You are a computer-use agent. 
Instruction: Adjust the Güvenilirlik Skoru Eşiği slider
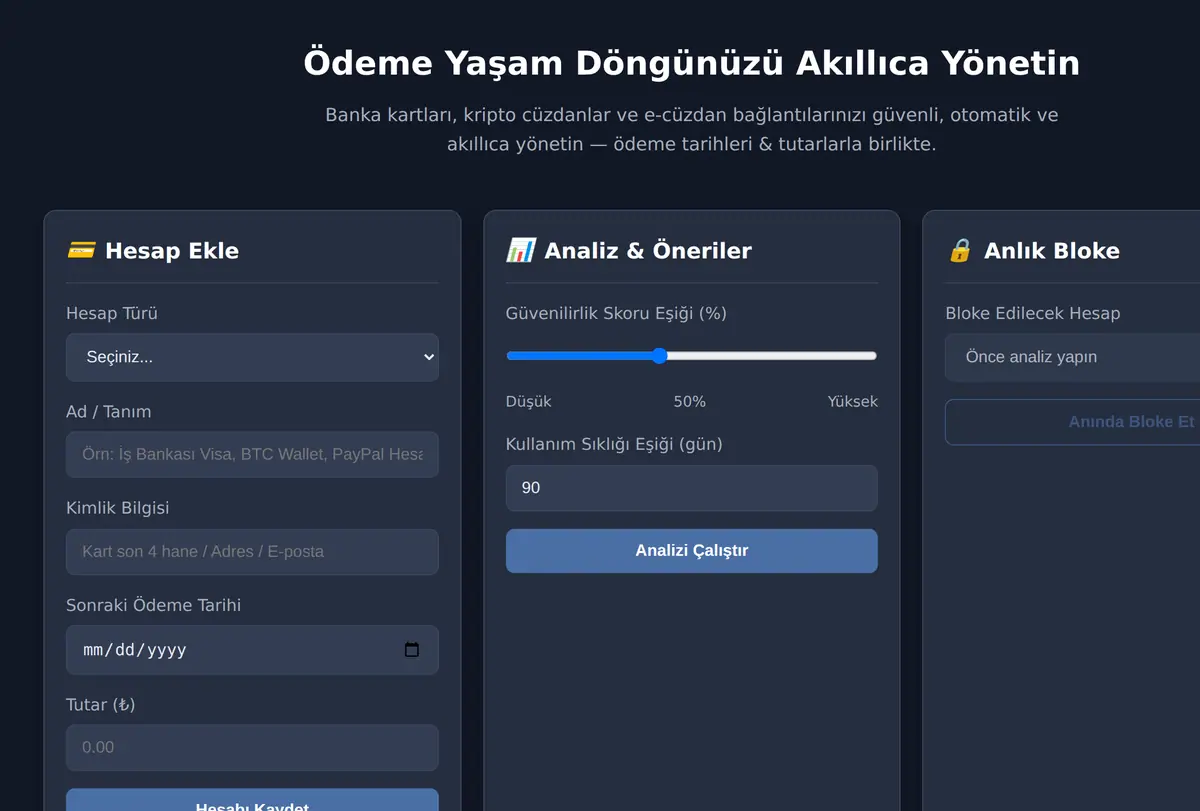(692, 356)
